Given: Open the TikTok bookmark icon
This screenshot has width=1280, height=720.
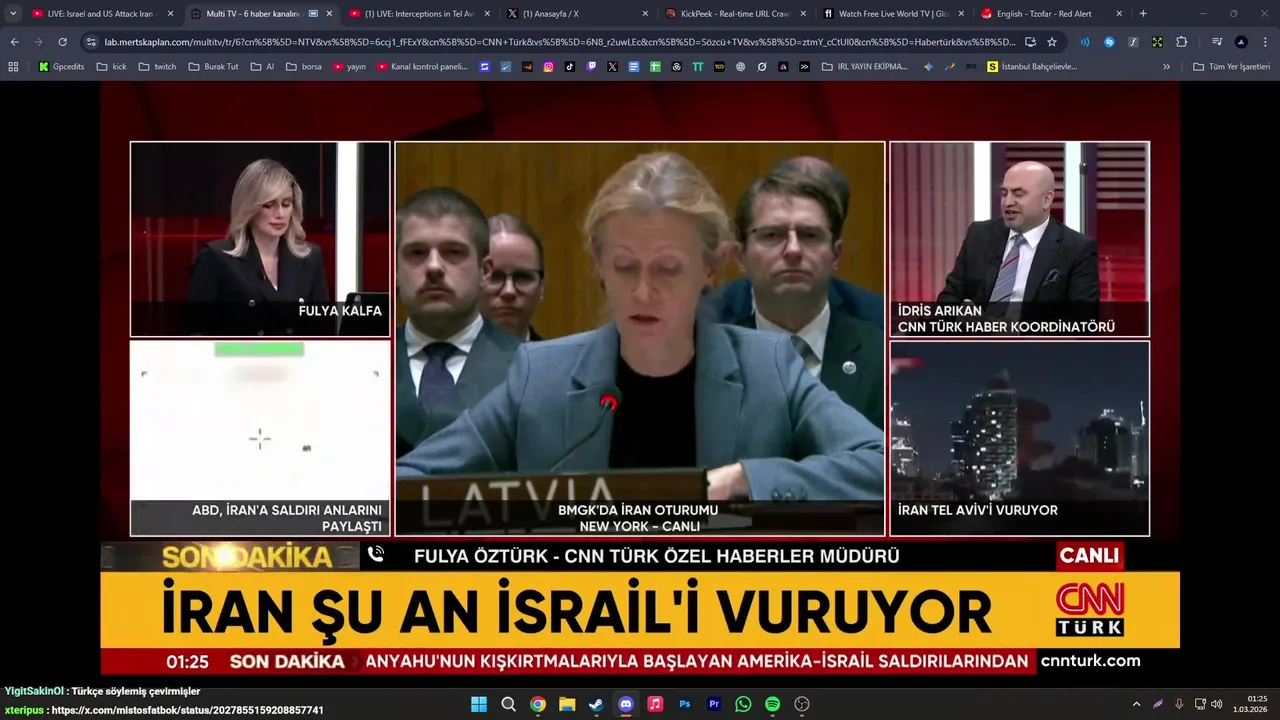Looking at the screenshot, I should tap(570, 67).
